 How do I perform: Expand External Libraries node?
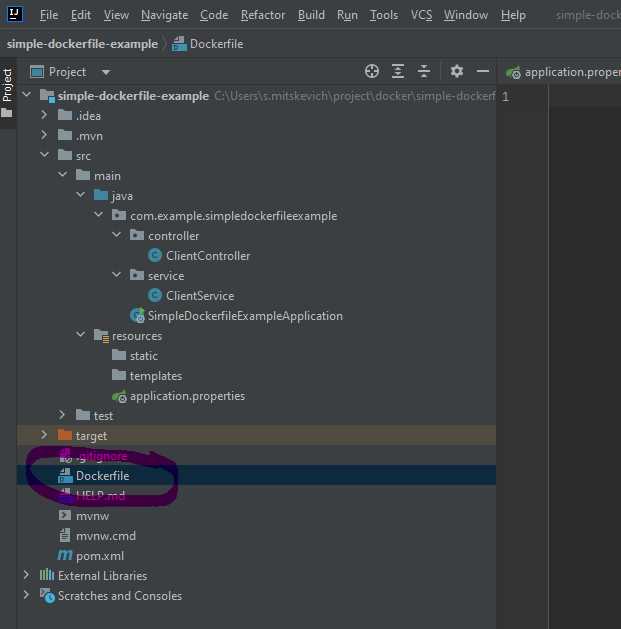26,575
